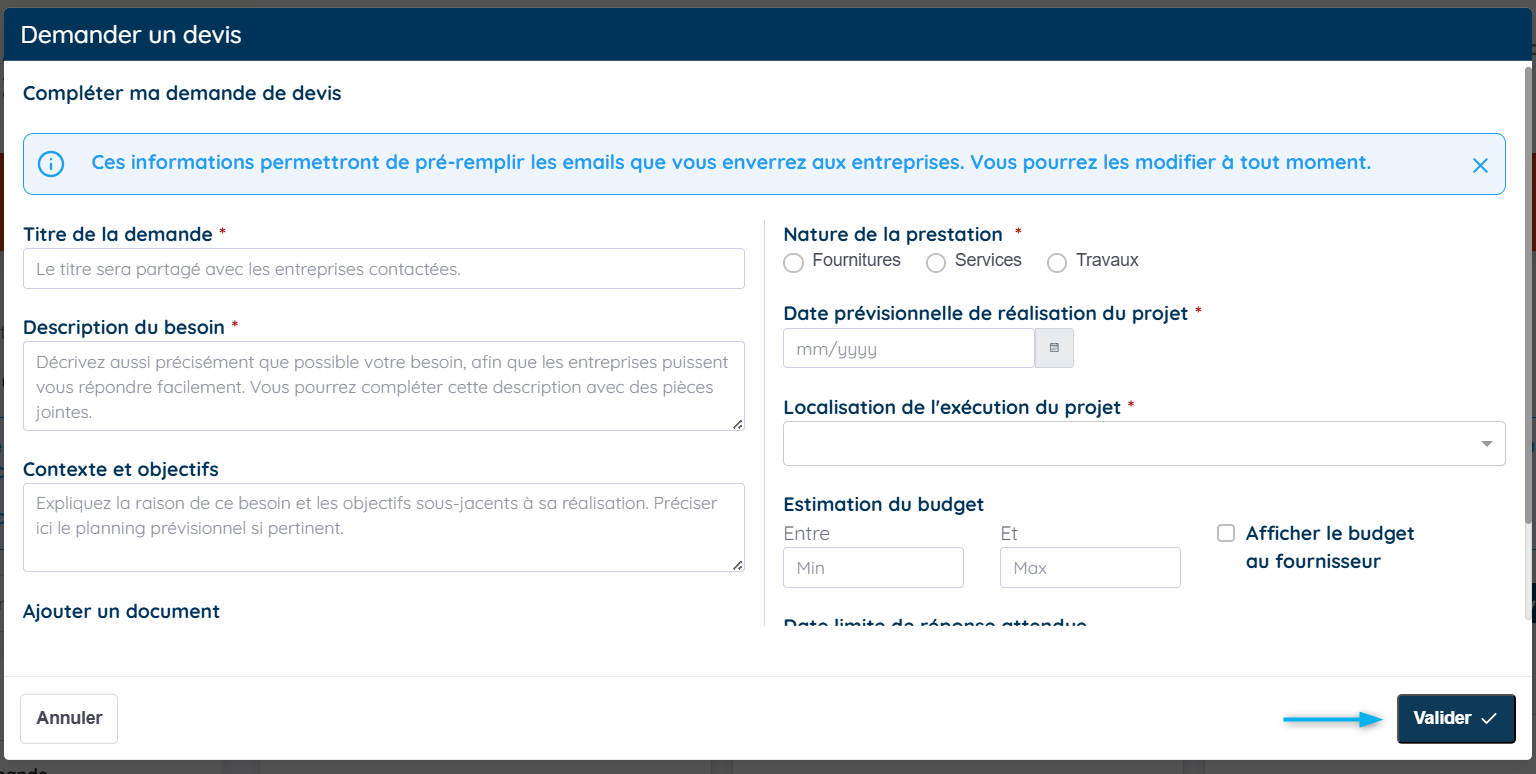The image size is (1536, 774).
Task: Click into the Contexte et objectifs textarea
Action: point(383,527)
